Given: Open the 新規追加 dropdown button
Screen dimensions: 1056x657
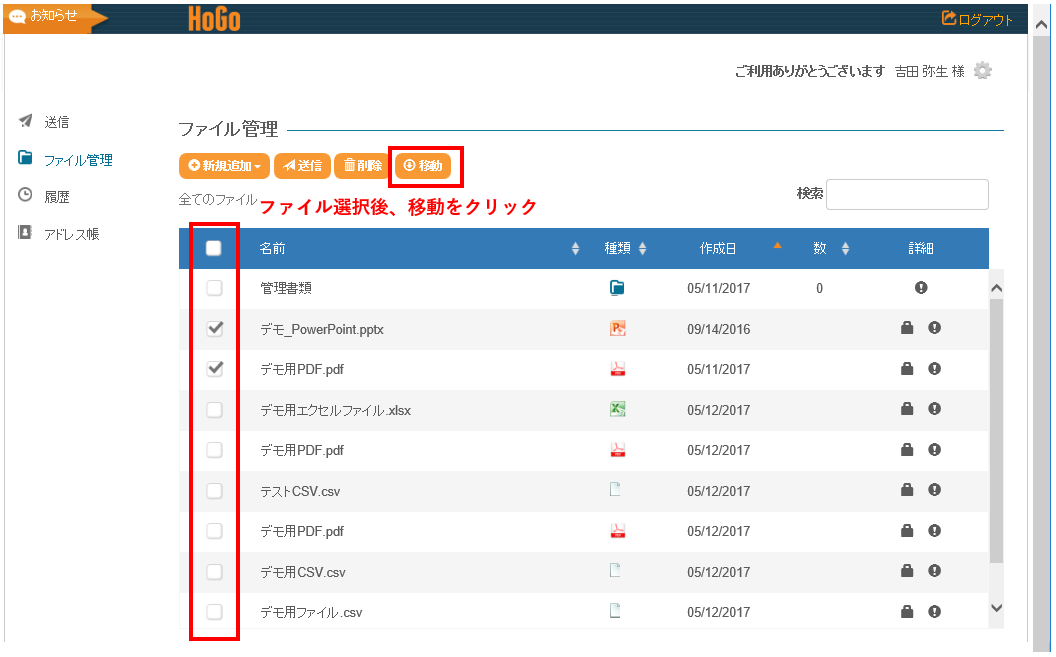Looking at the screenshot, I should pos(224,166).
